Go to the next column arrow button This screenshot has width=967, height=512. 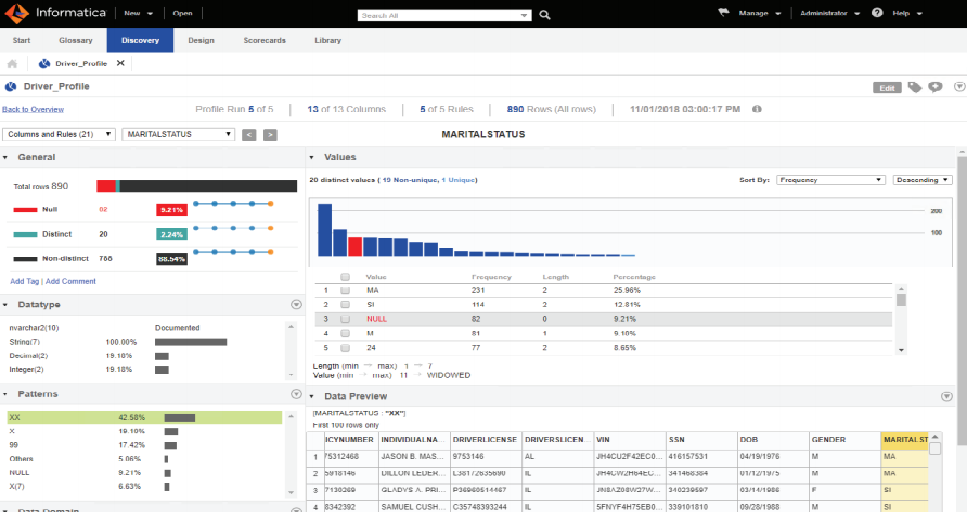pos(270,134)
